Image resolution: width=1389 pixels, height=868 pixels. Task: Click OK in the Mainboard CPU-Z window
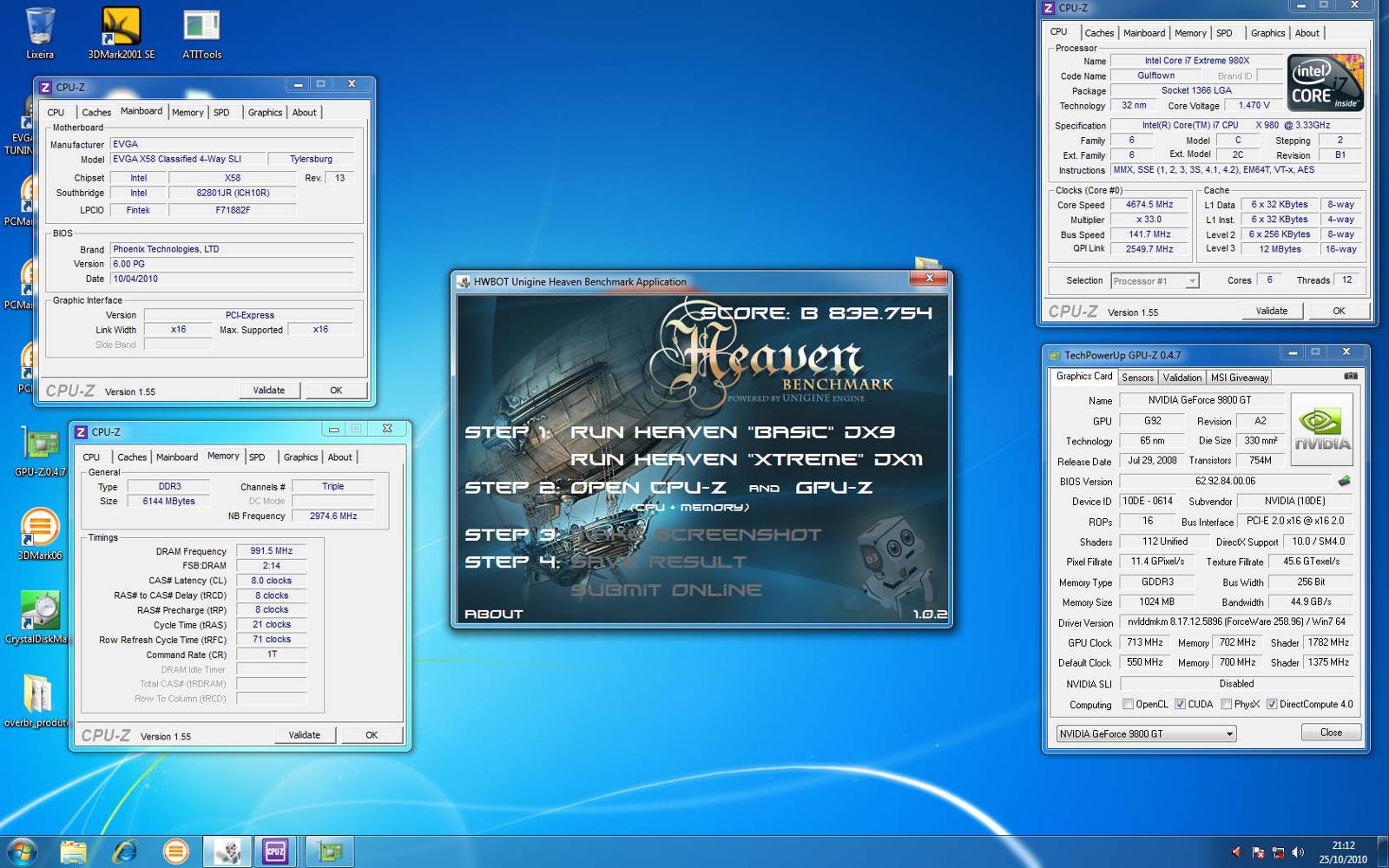pyautogui.click(x=336, y=391)
